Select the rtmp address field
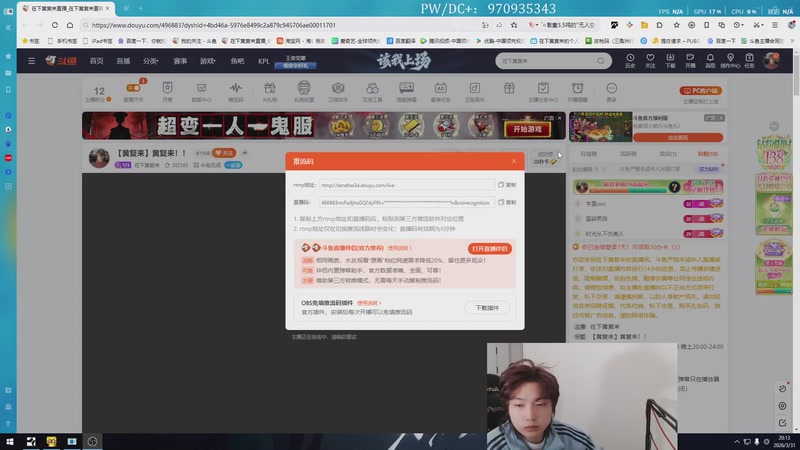 tap(406, 185)
